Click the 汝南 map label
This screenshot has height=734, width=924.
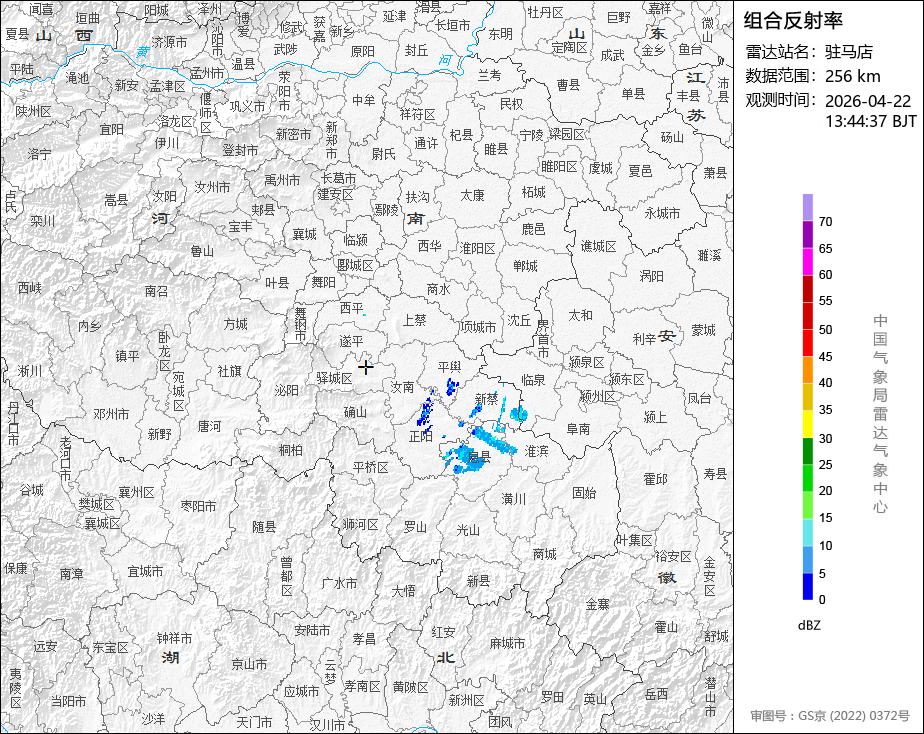click(x=402, y=387)
